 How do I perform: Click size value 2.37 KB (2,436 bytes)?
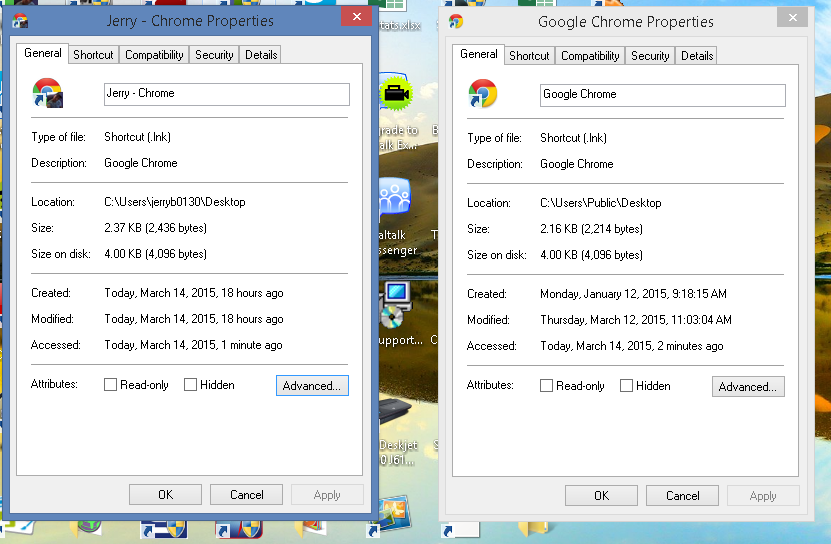click(x=155, y=228)
